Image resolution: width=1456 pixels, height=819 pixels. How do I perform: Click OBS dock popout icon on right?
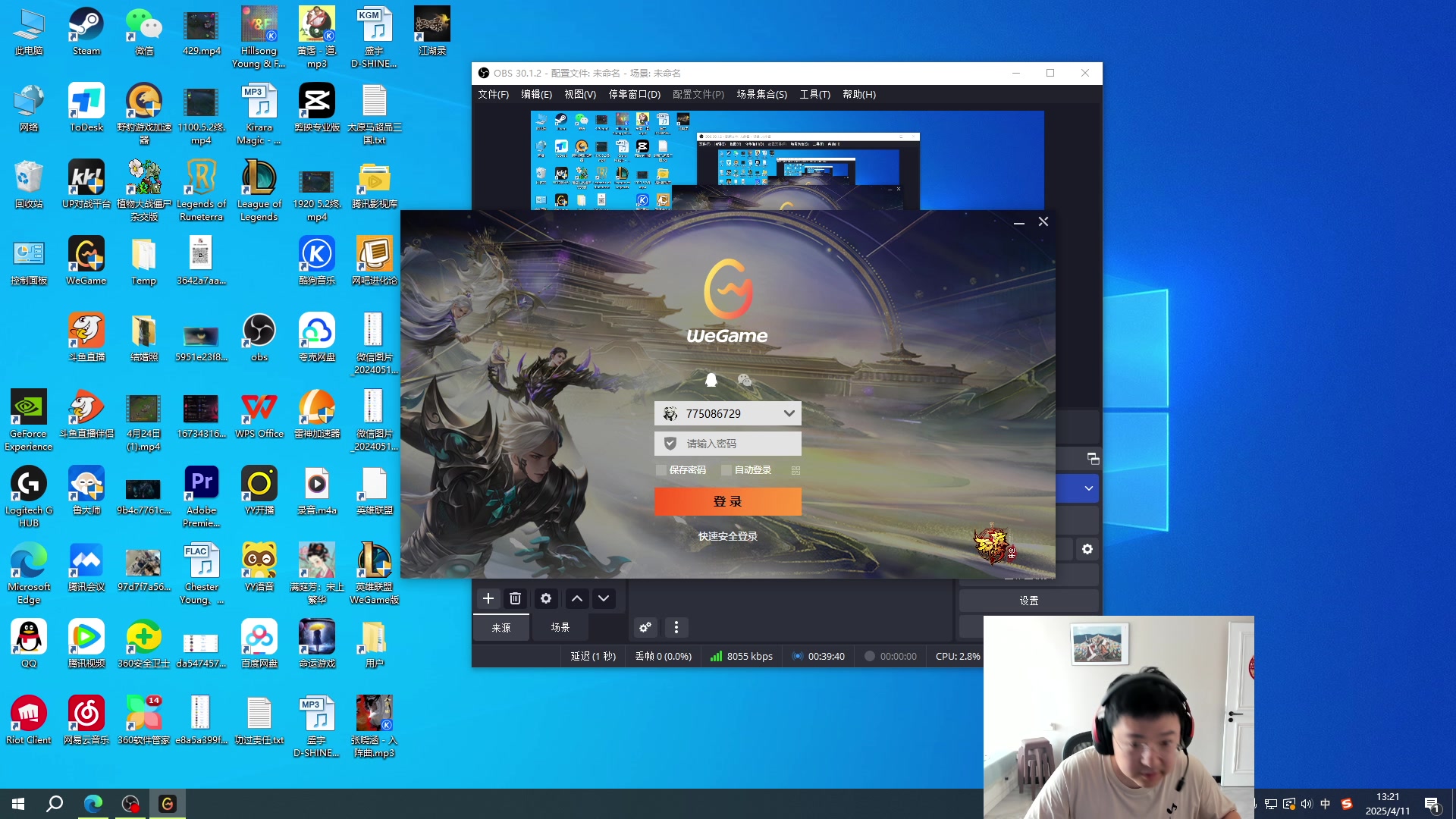(x=1093, y=458)
